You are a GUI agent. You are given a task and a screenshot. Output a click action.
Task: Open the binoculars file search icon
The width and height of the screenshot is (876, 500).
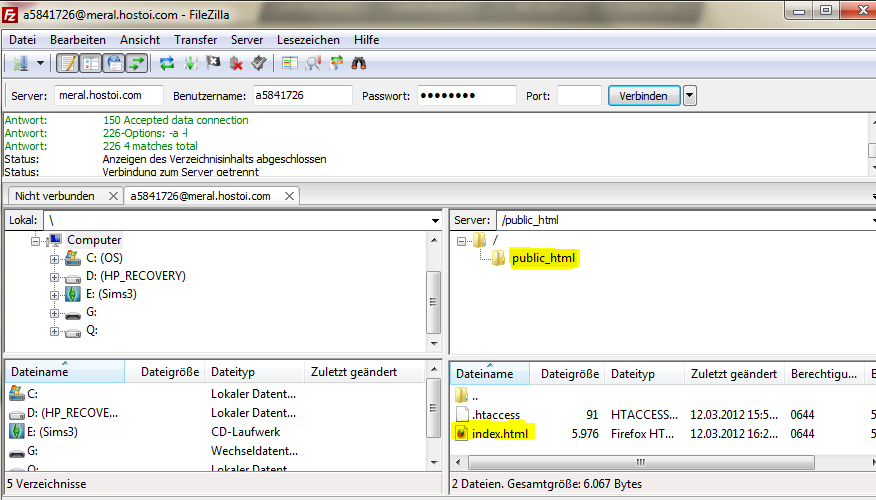(x=359, y=64)
